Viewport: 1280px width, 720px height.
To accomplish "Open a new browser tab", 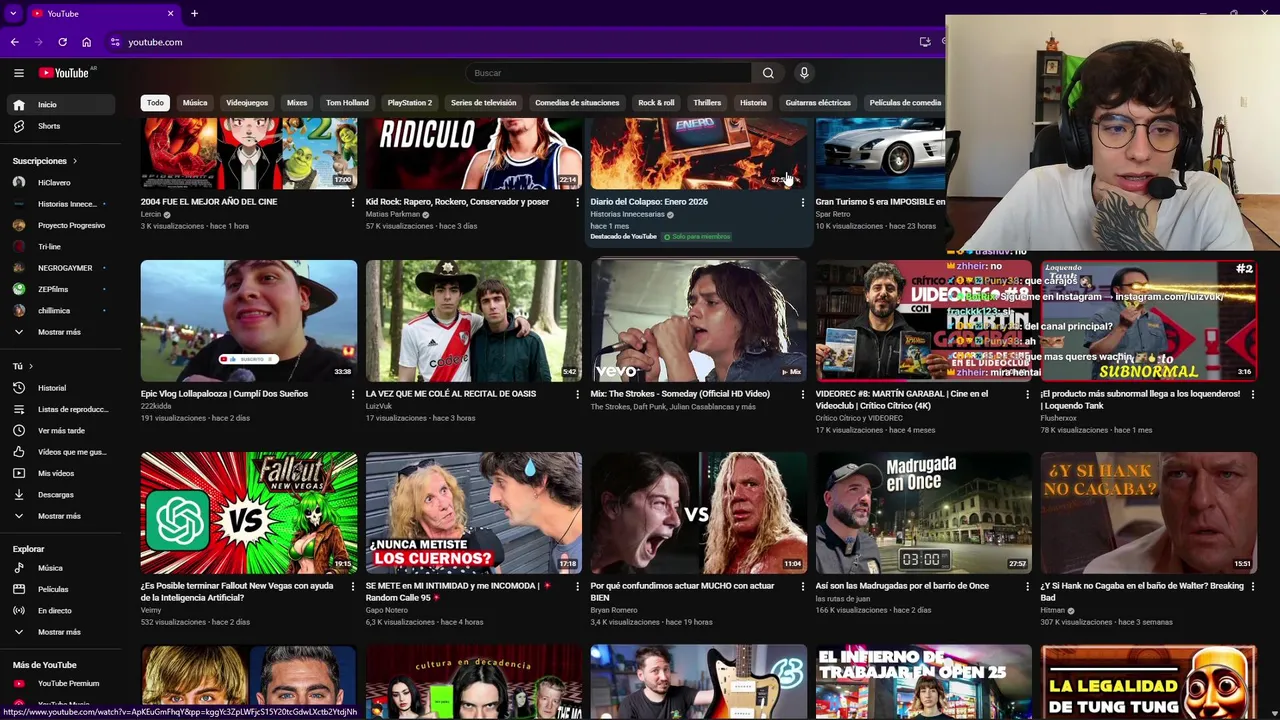I will tap(194, 13).
